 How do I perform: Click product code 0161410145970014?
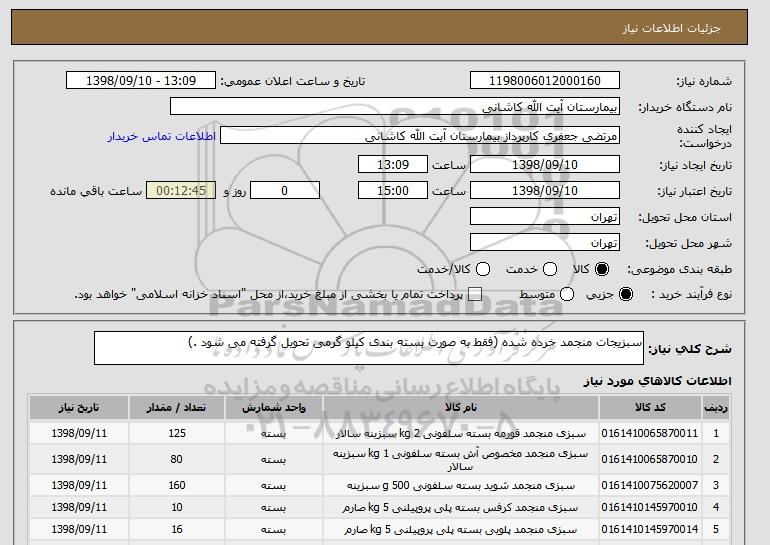point(650,529)
